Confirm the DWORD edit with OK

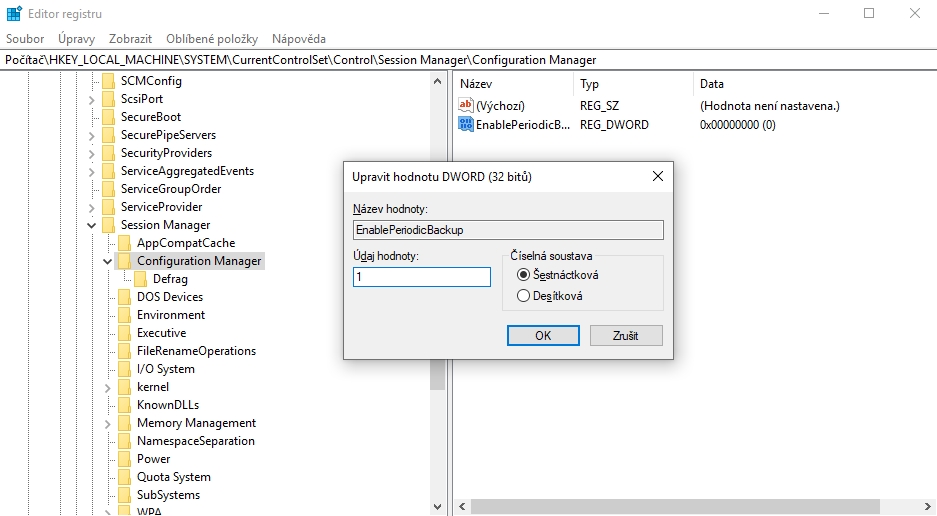(x=543, y=335)
